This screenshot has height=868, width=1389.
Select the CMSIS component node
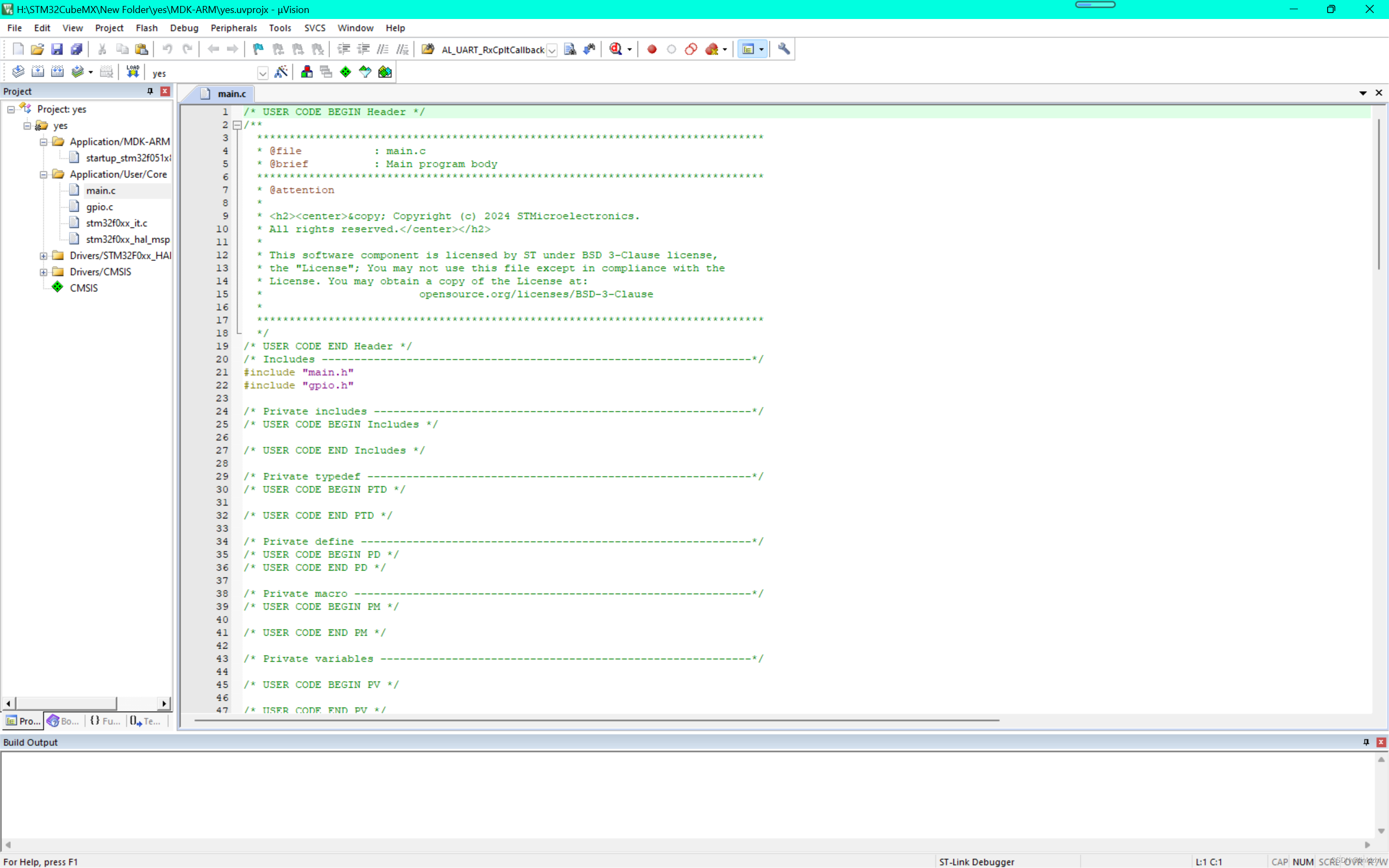[x=84, y=288]
